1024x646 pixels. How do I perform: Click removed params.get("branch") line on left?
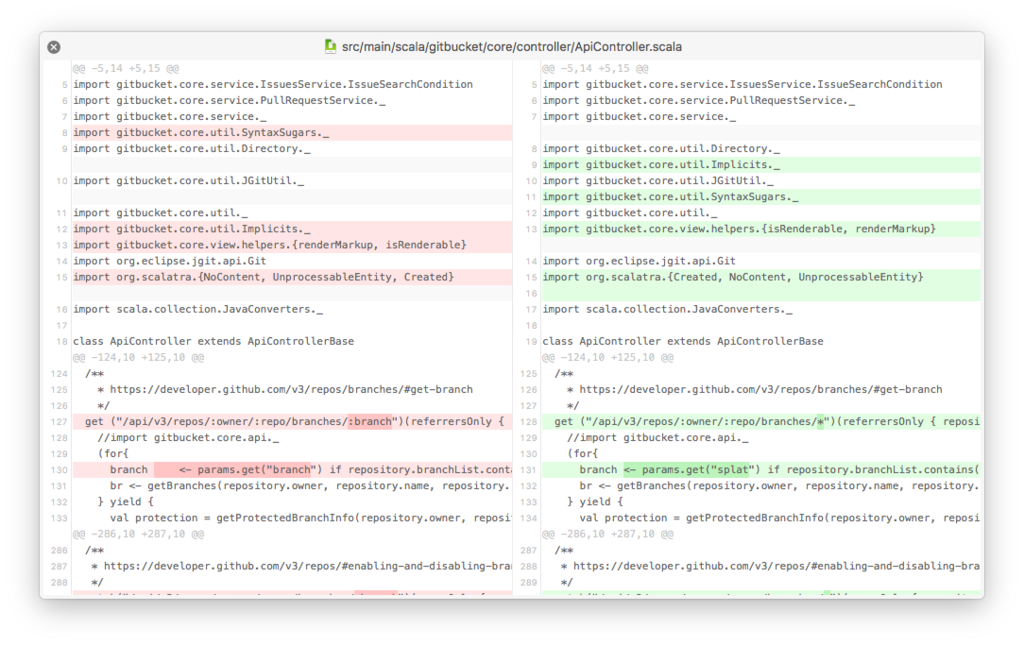pyautogui.click(x=292, y=470)
